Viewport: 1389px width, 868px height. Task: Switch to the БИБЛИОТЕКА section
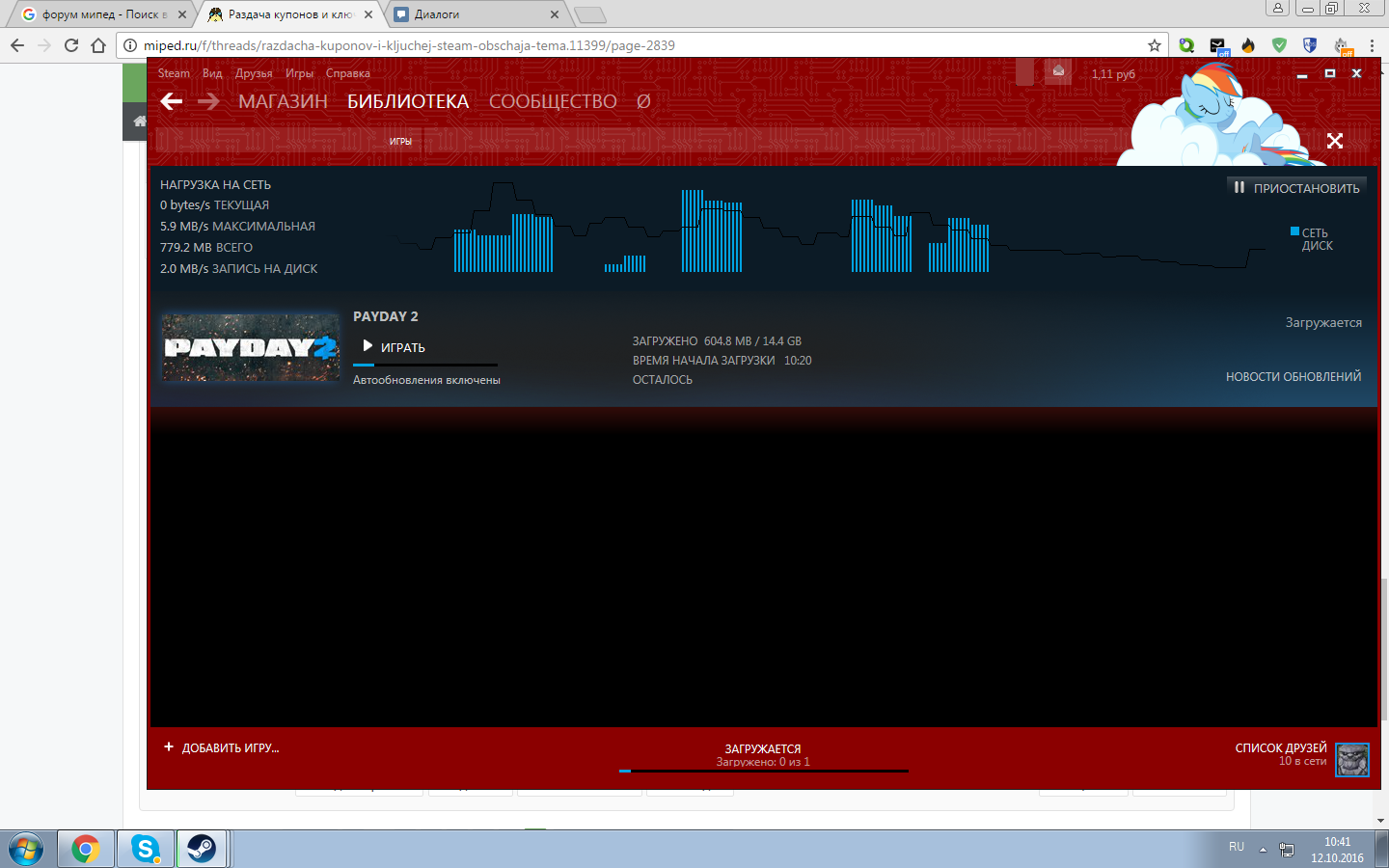click(408, 101)
